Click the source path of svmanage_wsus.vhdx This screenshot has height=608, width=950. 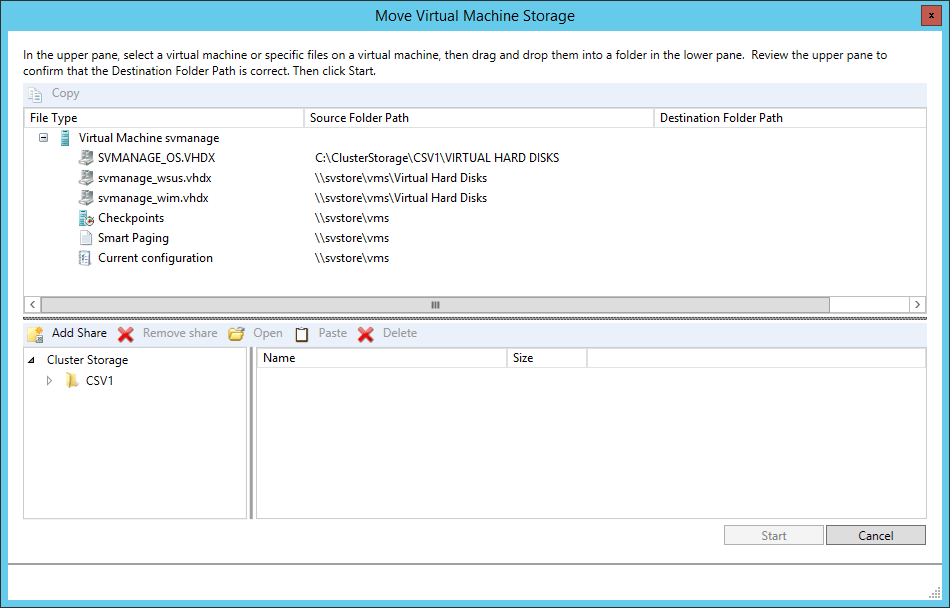click(400, 178)
